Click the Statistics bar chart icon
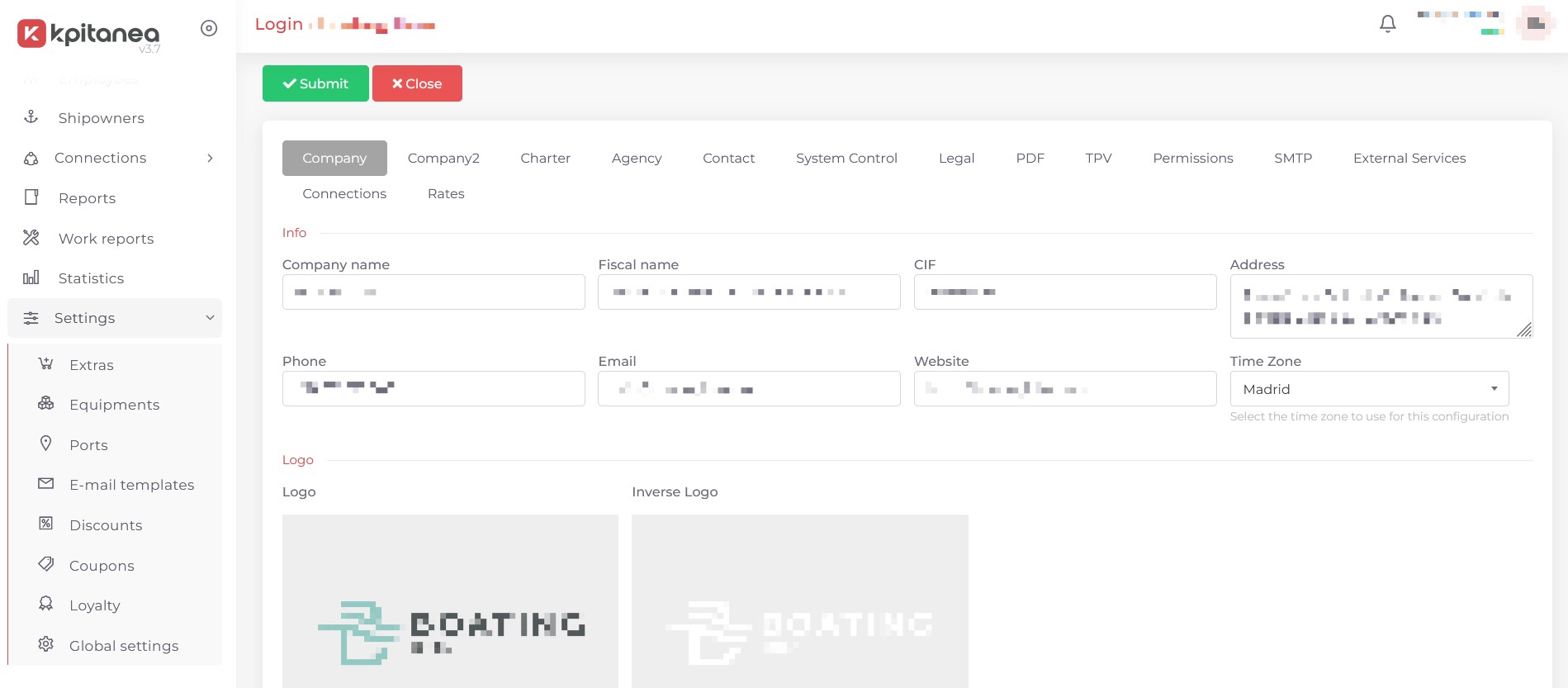This screenshot has width=1568, height=688. coord(31,278)
